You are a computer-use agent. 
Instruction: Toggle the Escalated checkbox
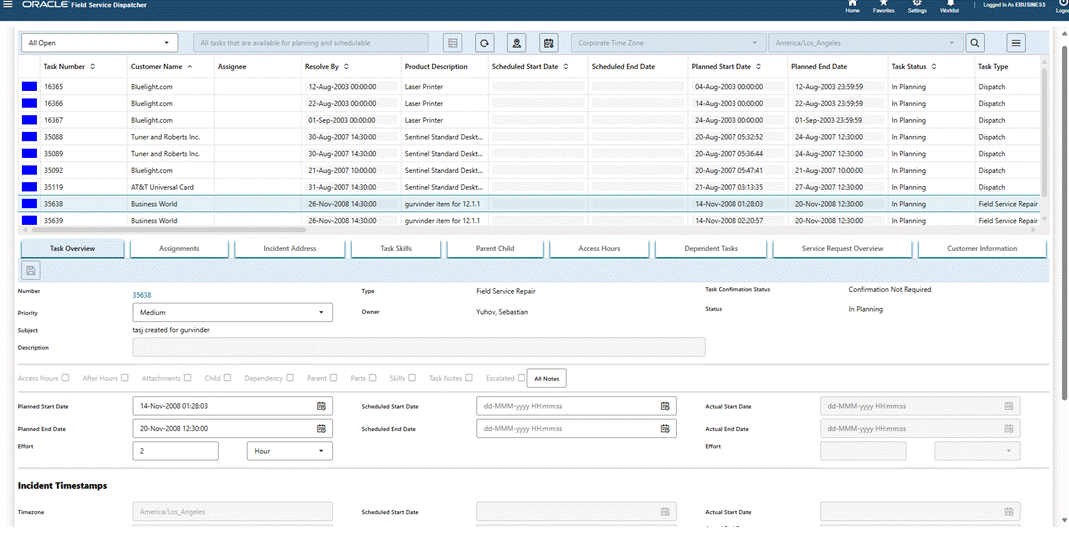521,378
